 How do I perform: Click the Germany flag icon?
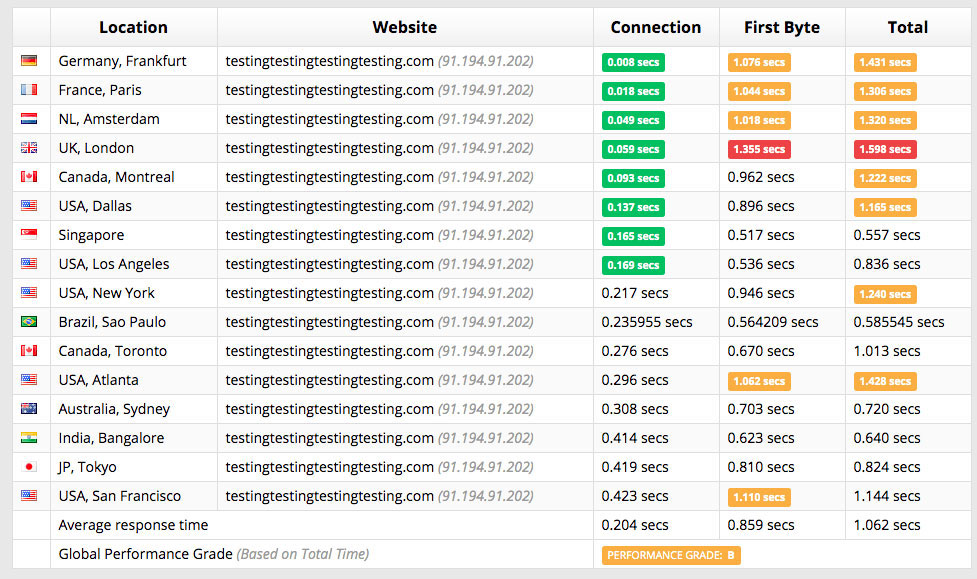[29, 60]
